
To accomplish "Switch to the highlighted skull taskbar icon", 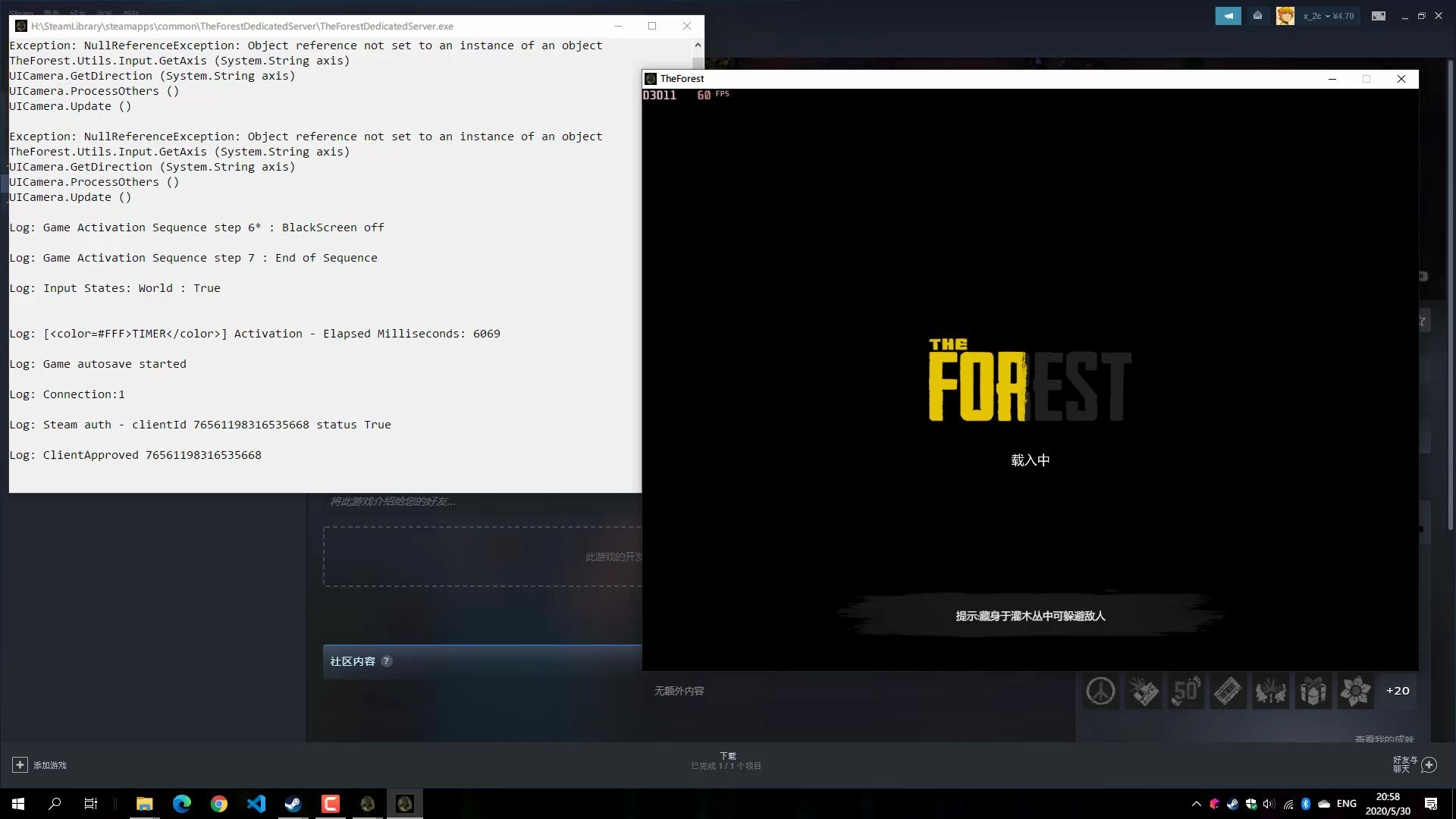I will pos(405,804).
